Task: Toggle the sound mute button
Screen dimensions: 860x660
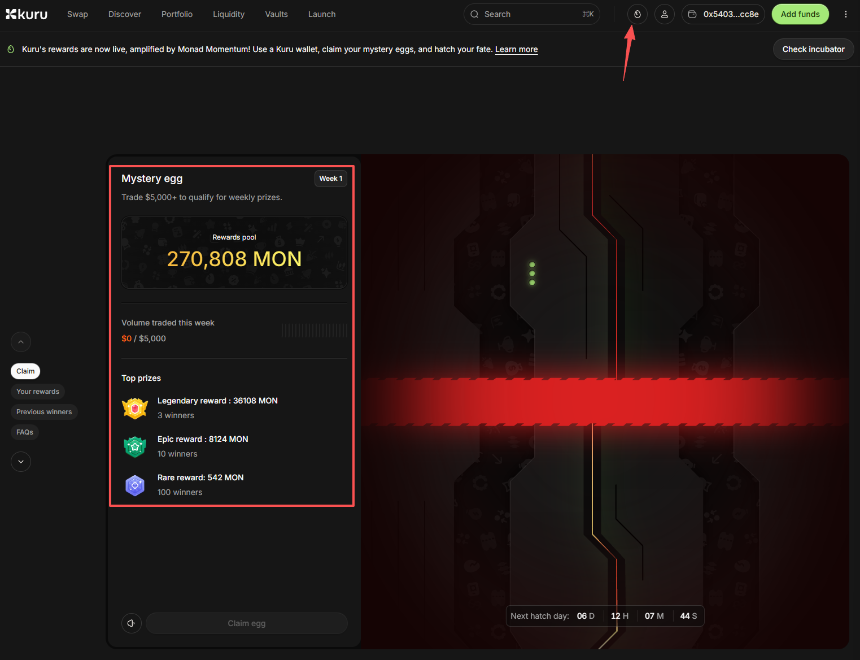Action: click(131, 623)
